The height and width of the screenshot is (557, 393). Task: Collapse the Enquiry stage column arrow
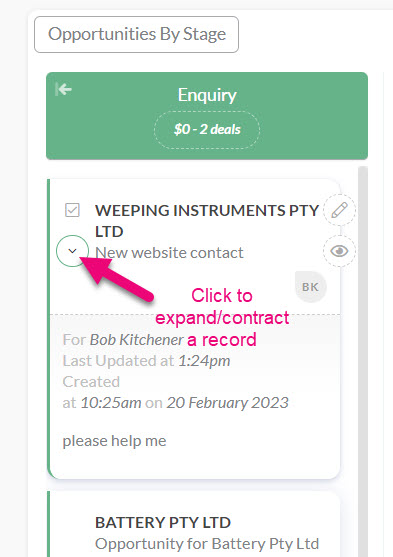click(64, 89)
